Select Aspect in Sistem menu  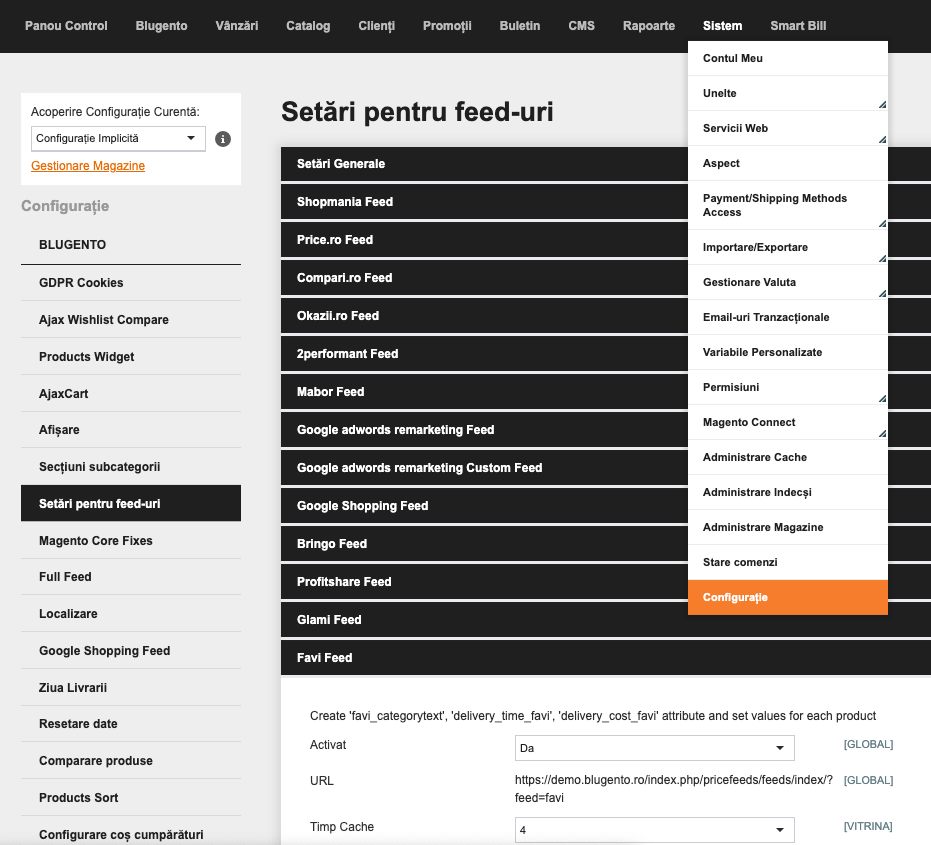tap(787, 163)
